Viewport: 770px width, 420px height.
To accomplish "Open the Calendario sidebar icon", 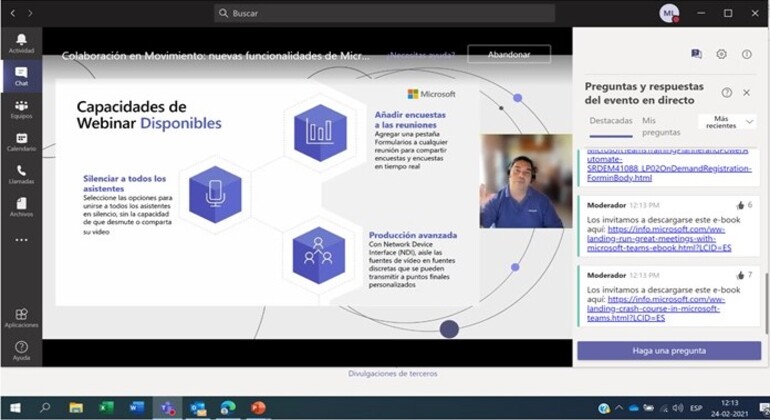I will pyautogui.click(x=21, y=142).
